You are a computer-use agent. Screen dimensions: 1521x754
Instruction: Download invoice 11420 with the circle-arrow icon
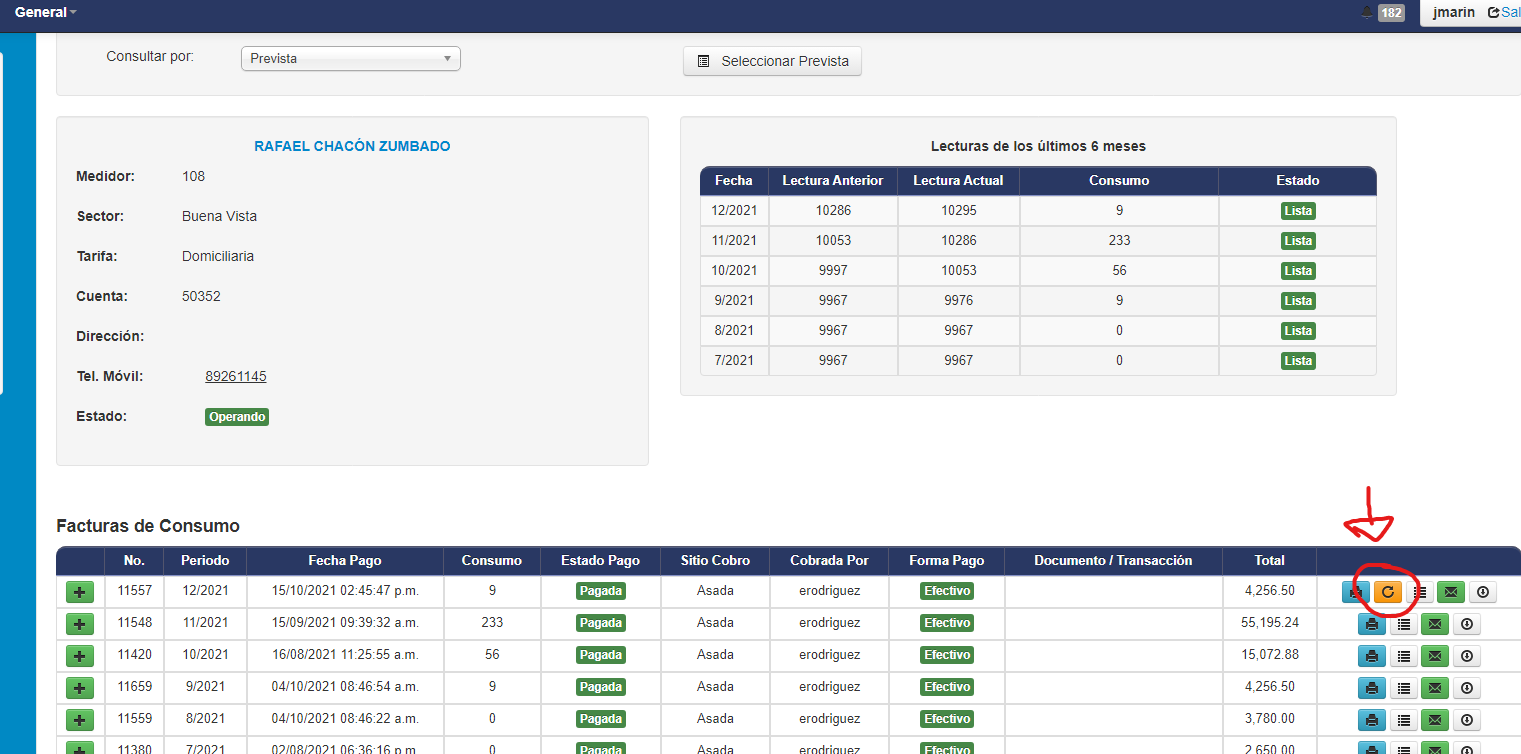click(x=1467, y=657)
